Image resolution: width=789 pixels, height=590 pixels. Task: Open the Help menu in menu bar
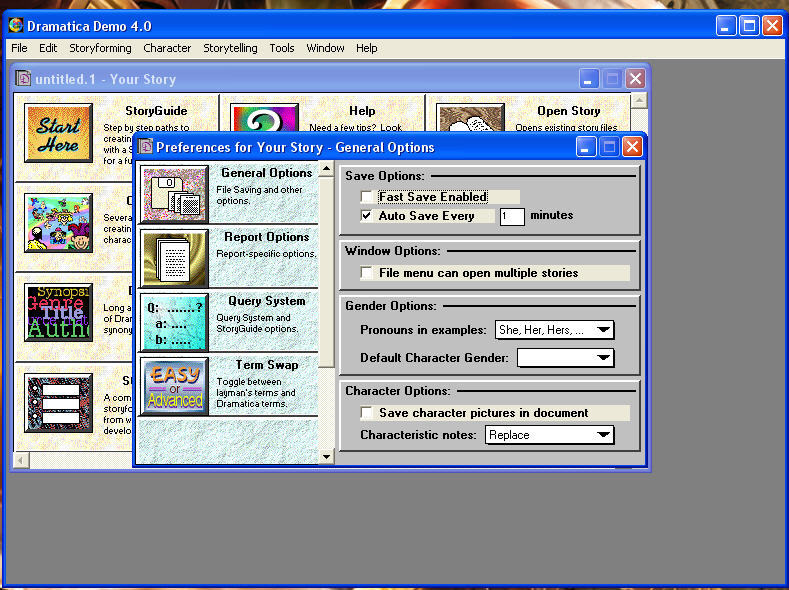[x=367, y=48]
